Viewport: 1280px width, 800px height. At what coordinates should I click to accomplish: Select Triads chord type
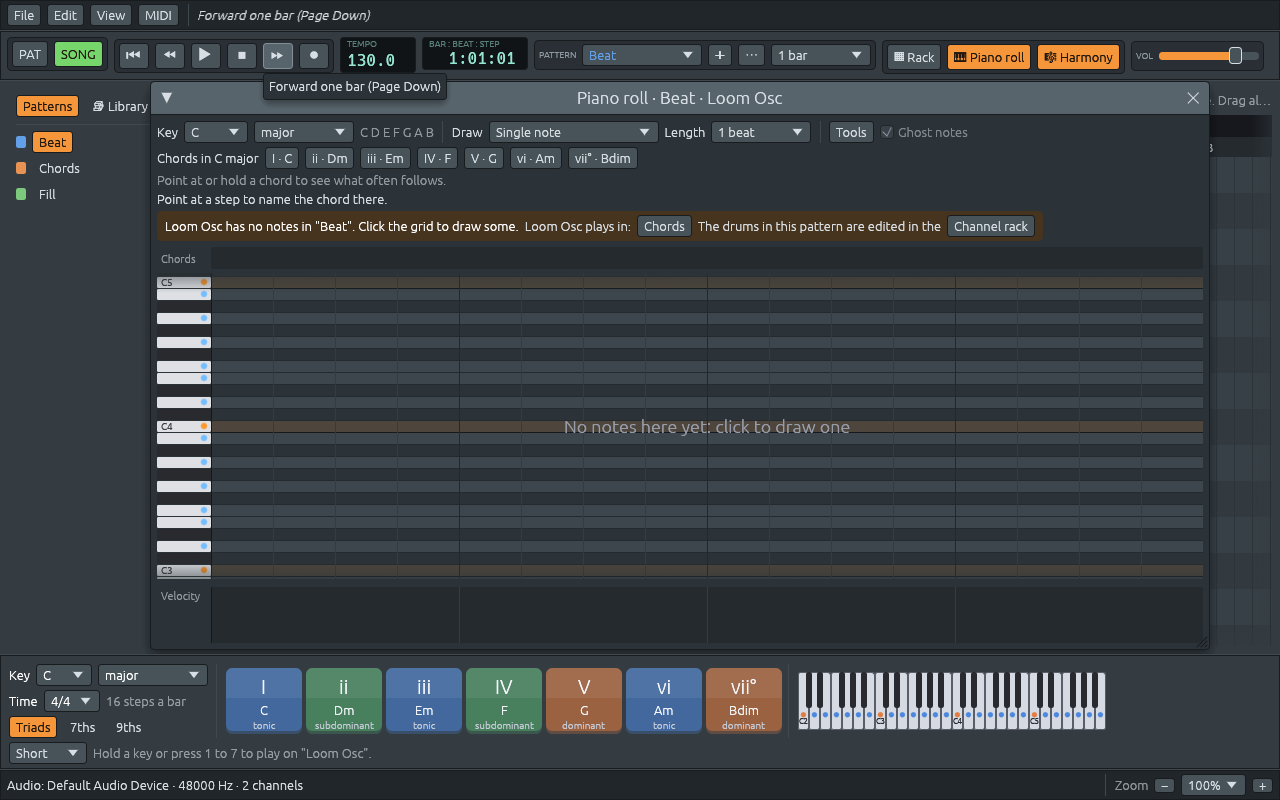(x=33, y=727)
